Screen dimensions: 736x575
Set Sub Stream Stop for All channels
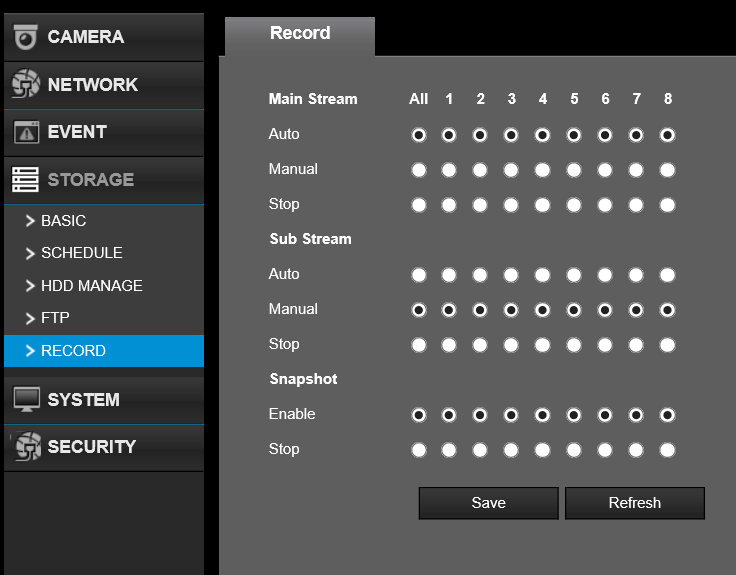[419, 345]
